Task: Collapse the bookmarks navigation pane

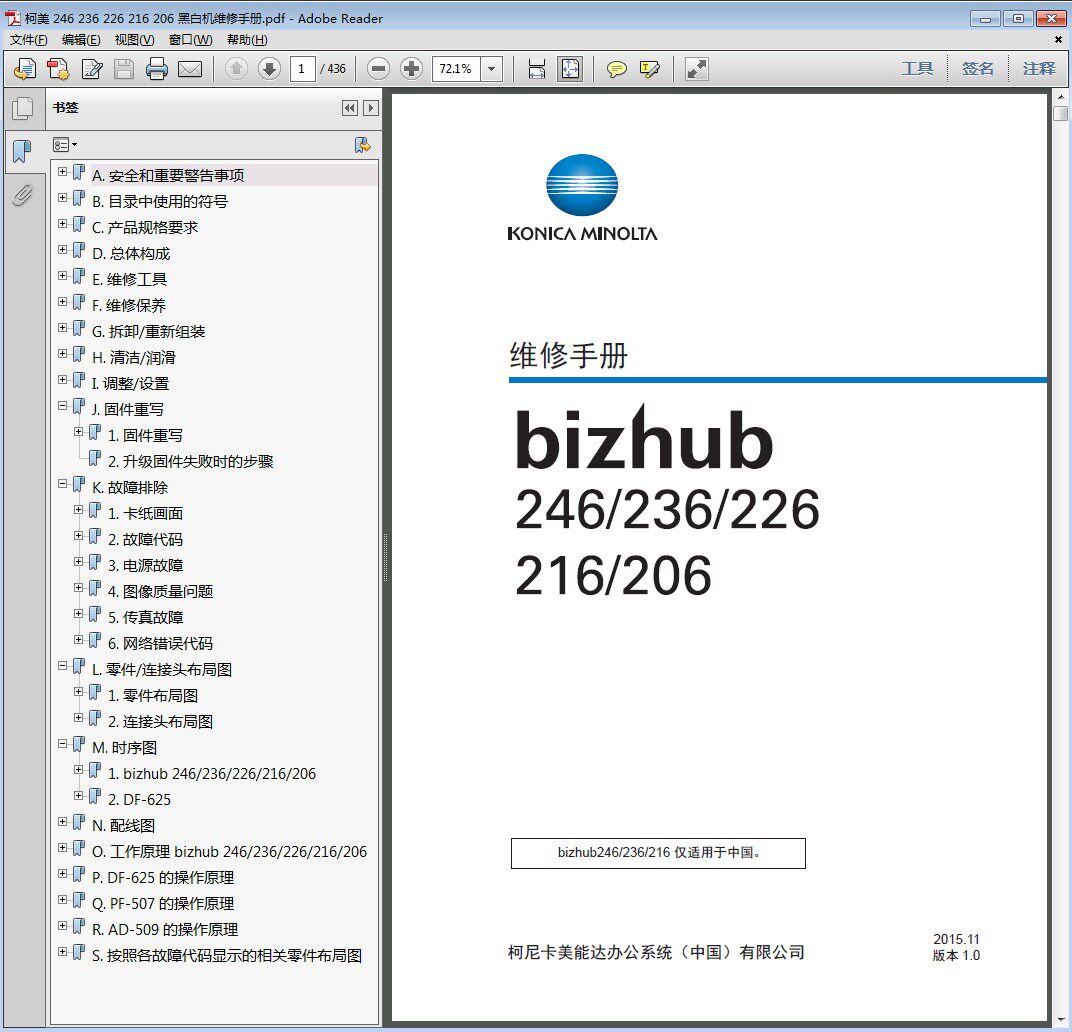Action: 350,108
